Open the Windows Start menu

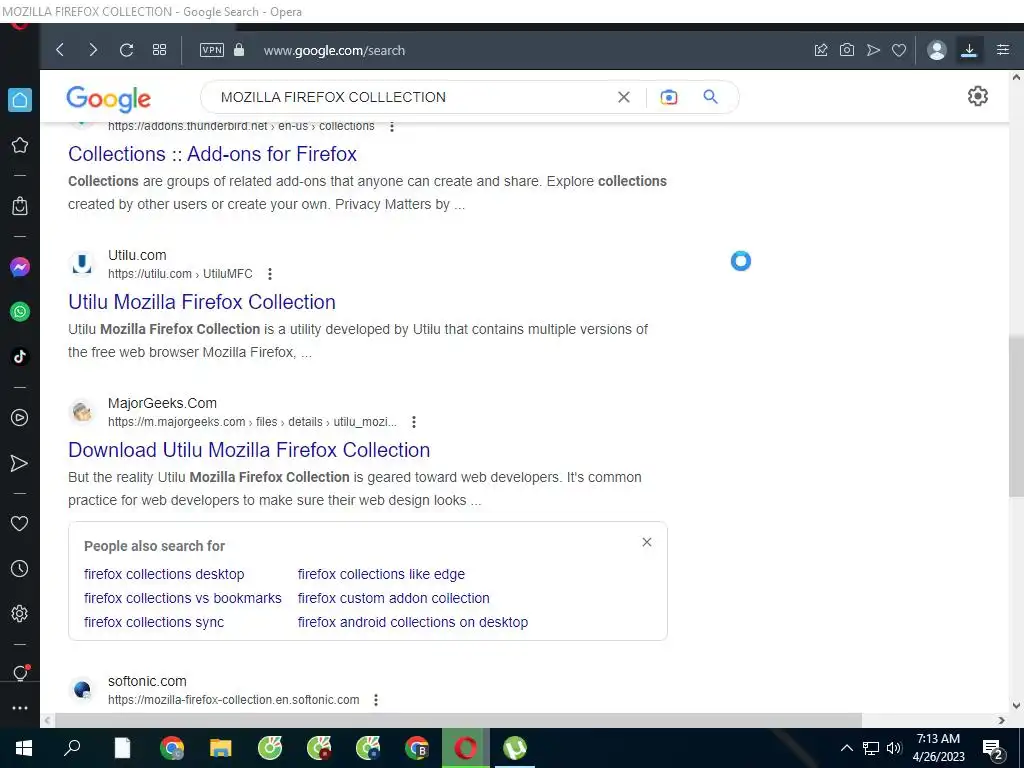pos(24,748)
